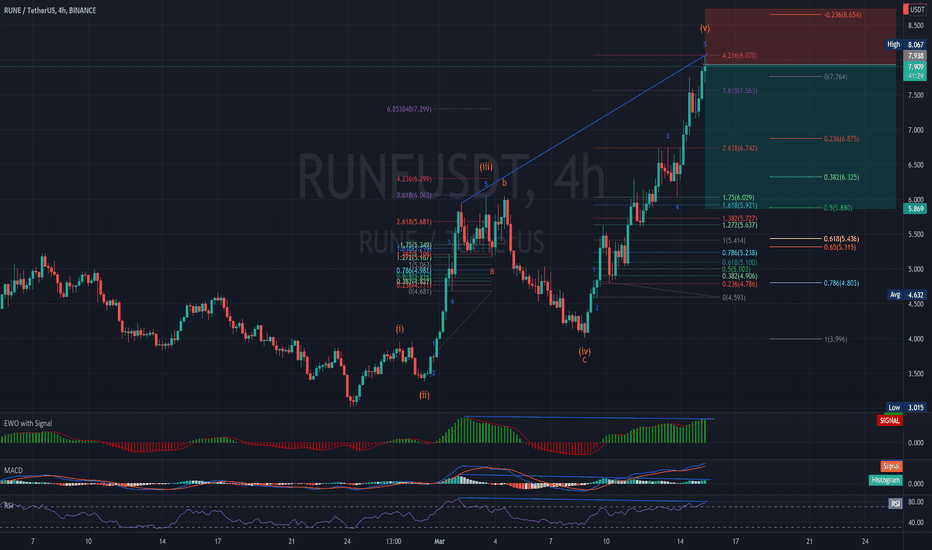932x550 pixels.
Task: Click the 3.618(7.563) extension label
Action: click(x=739, y=91)
